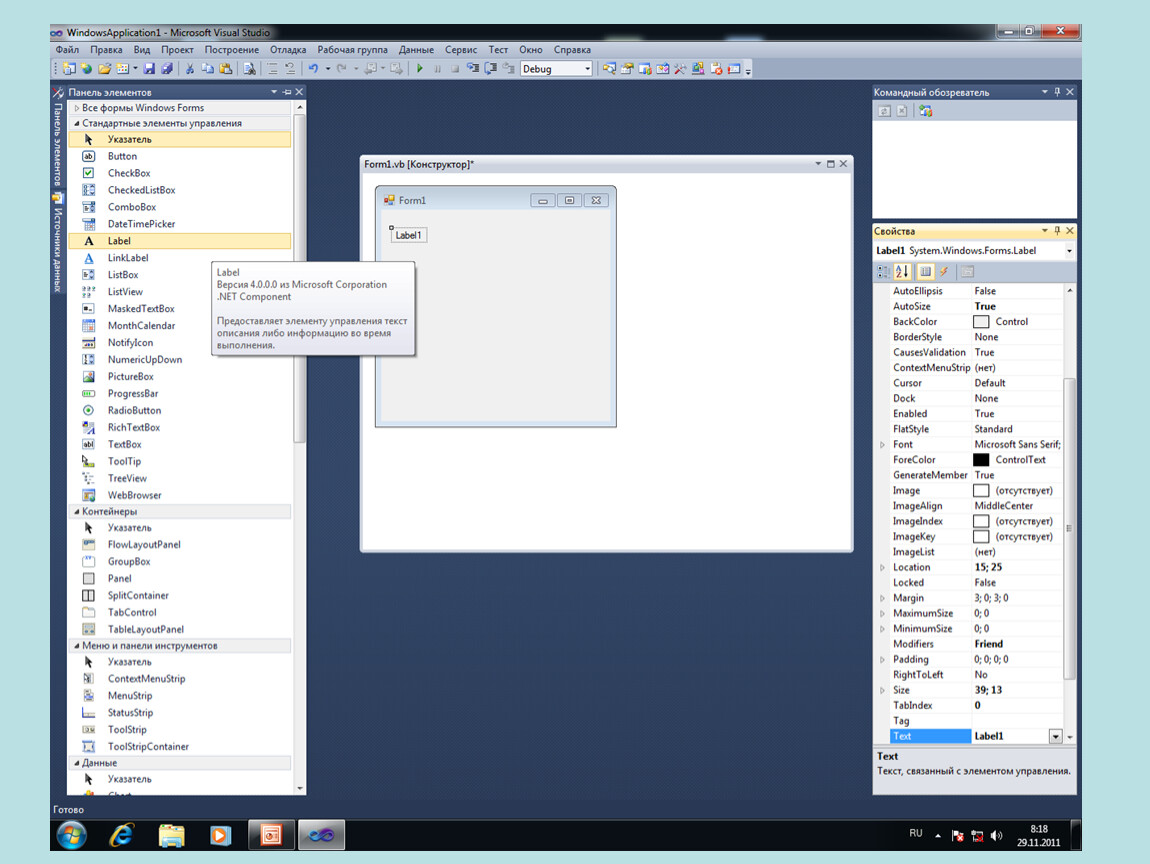Click the Open File folder toolbar icon
This screenshot has width=1150, height=864.
104,69
